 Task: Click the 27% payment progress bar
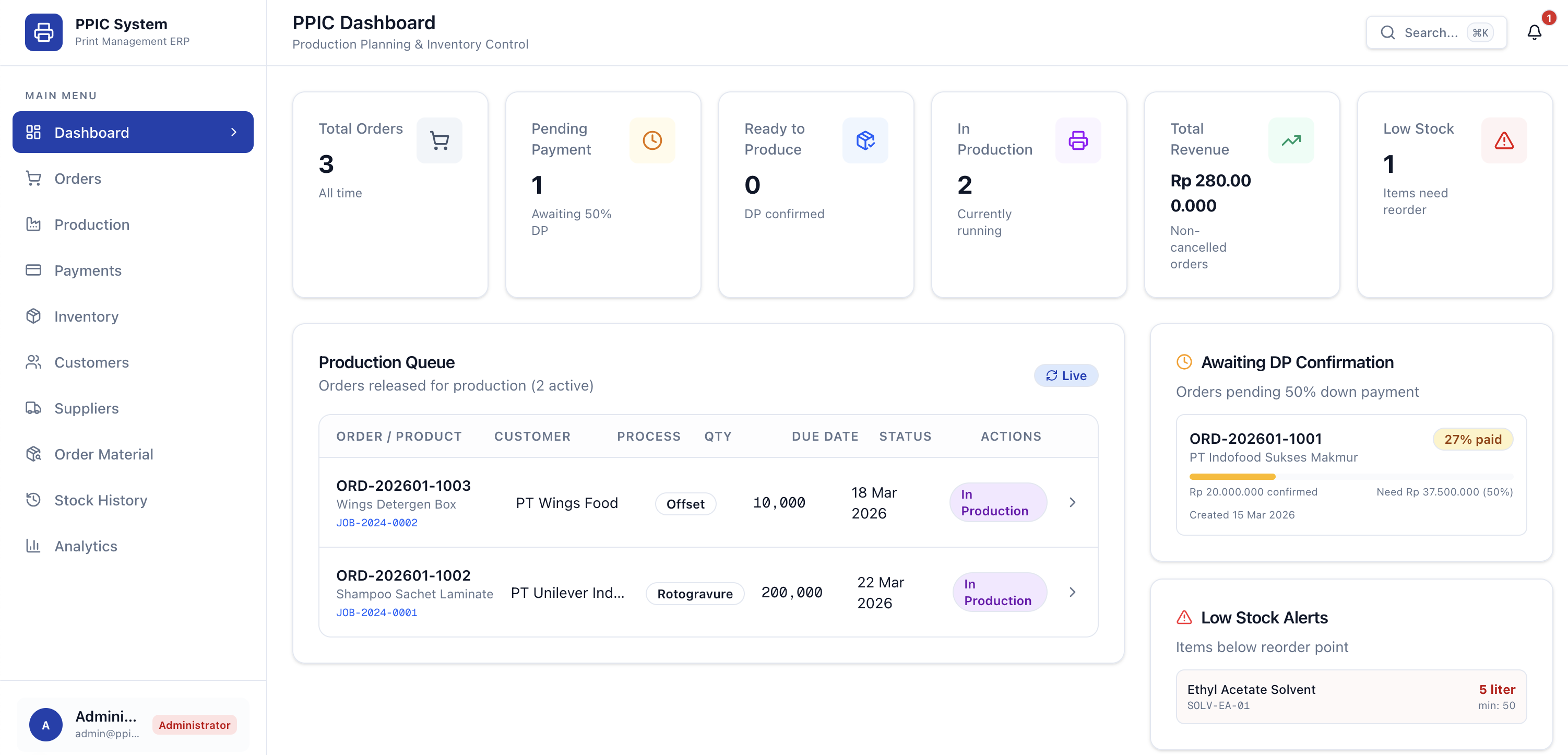tap(1351, 476)
